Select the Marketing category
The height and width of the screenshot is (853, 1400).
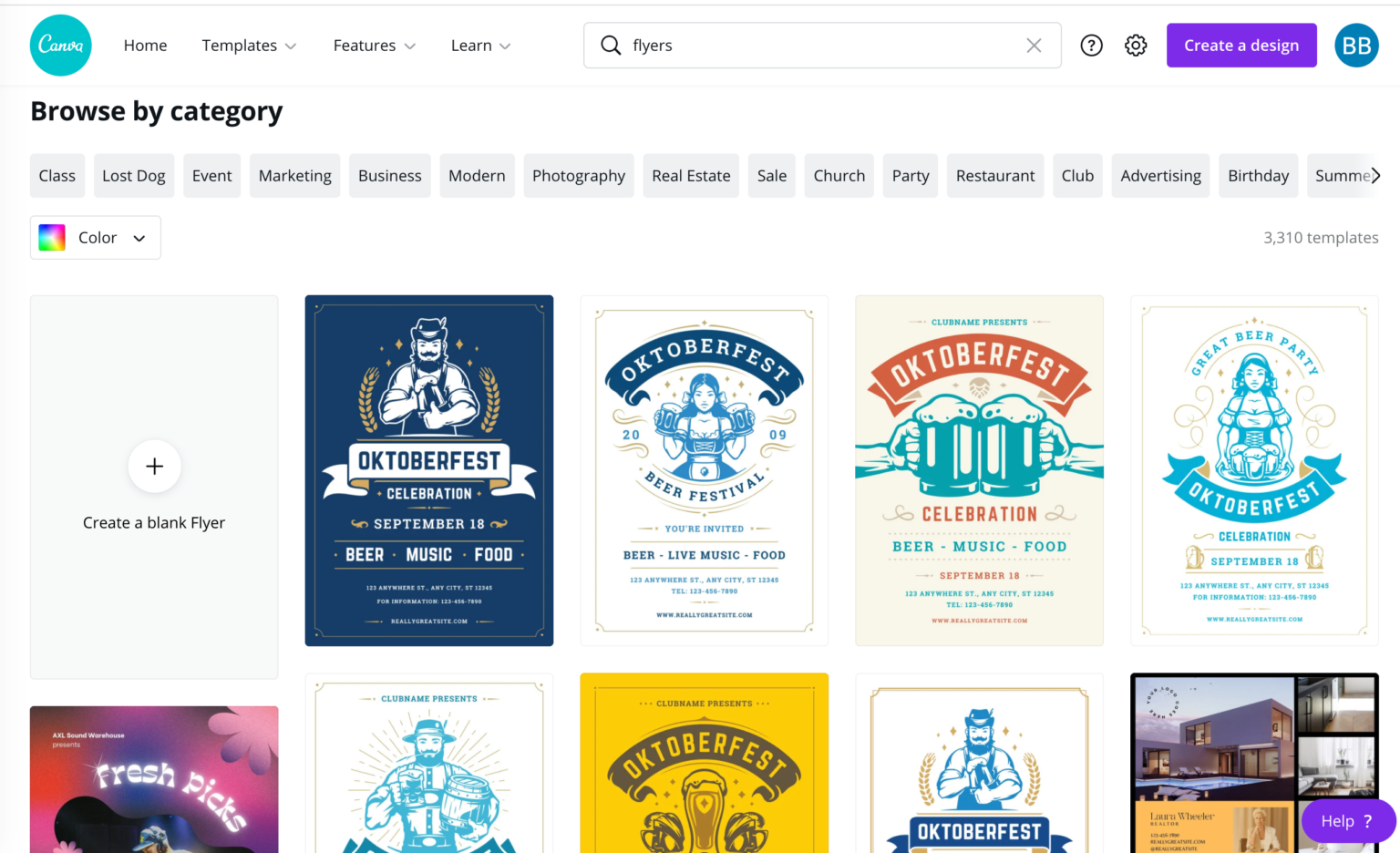[295, 176]
